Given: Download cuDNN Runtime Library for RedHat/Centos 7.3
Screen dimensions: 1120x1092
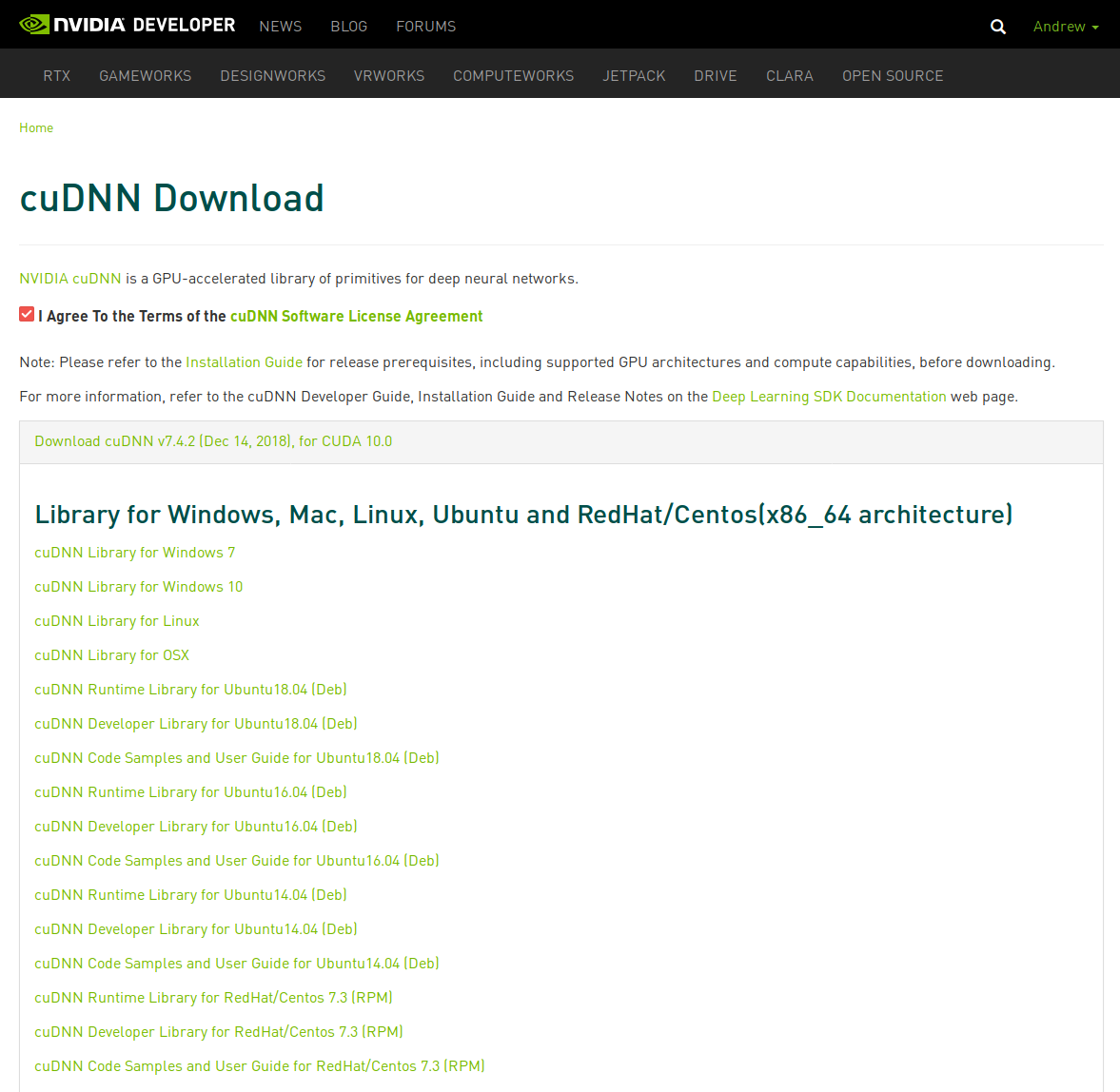Looking at the screenshot, I should click(213, 999).
